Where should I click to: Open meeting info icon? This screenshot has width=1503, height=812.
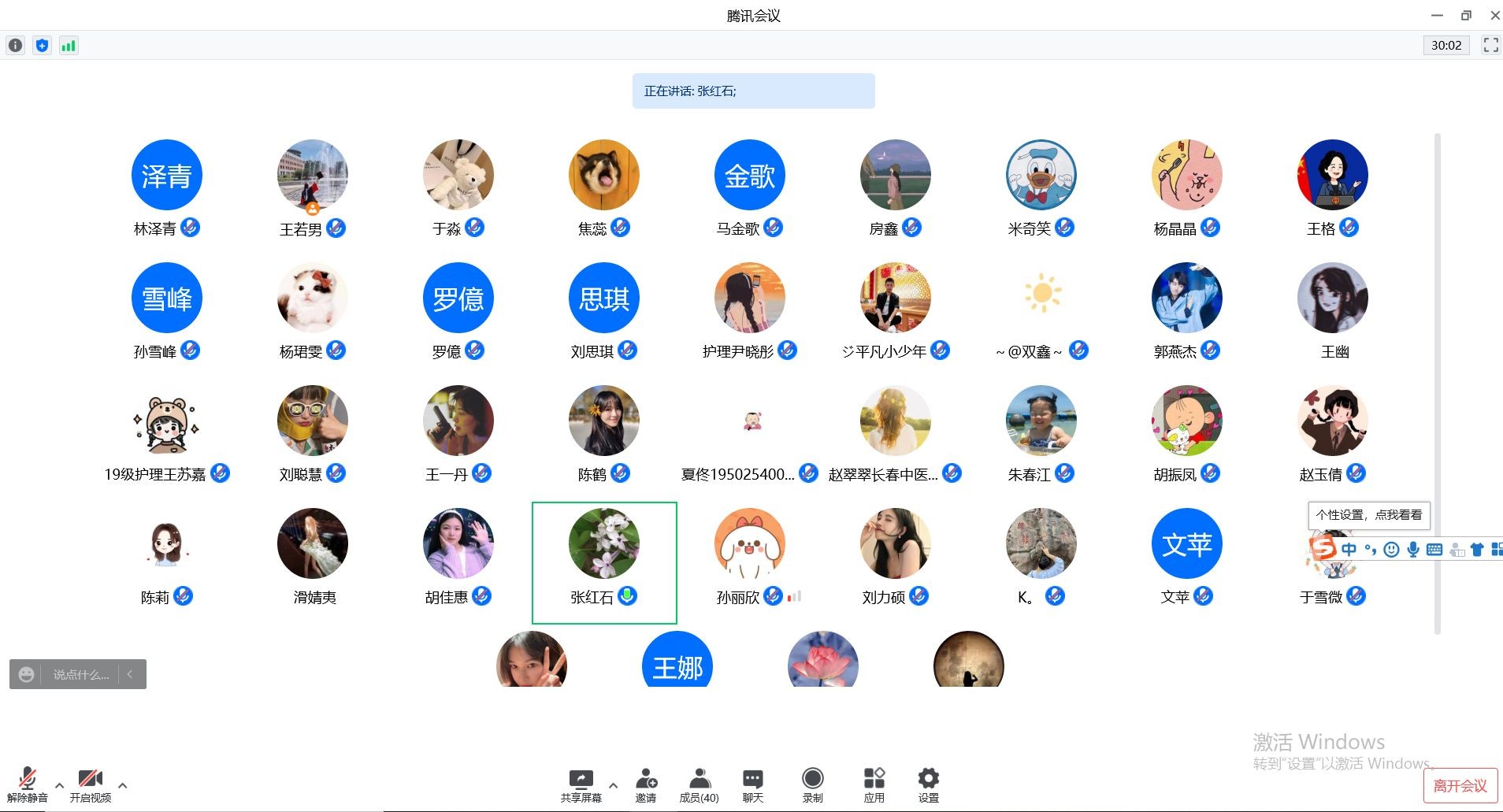coord(15,46)
